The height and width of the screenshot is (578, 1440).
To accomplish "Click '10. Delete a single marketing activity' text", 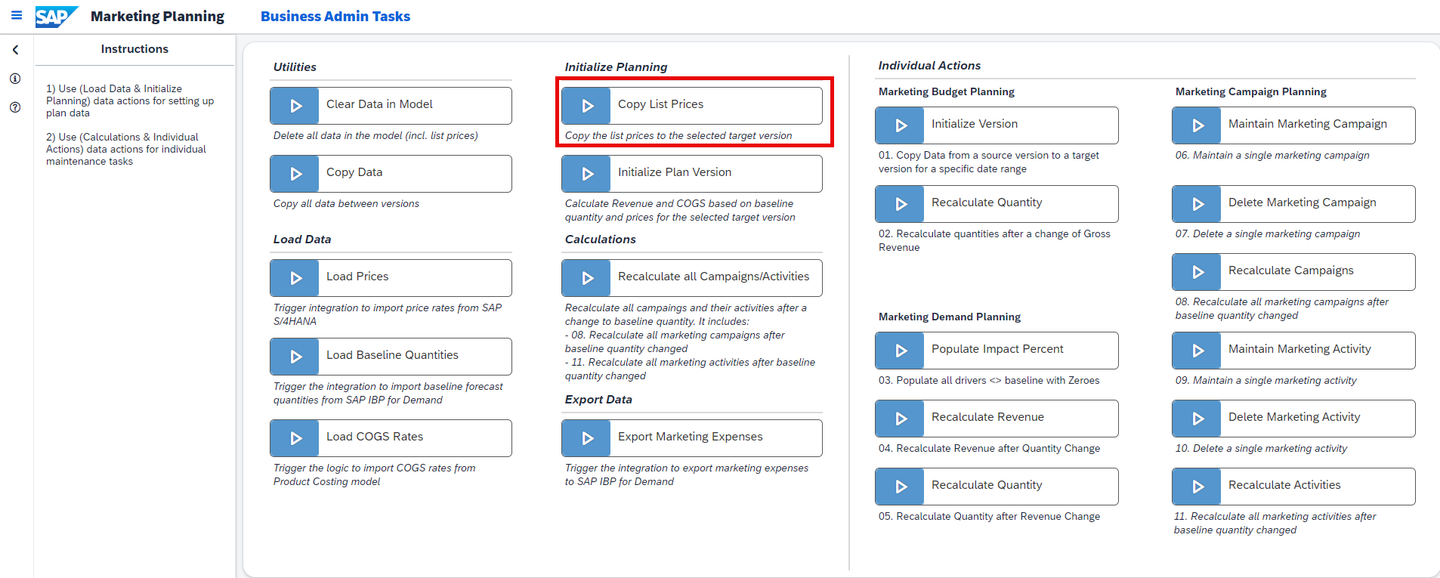I will [1261, 449].
